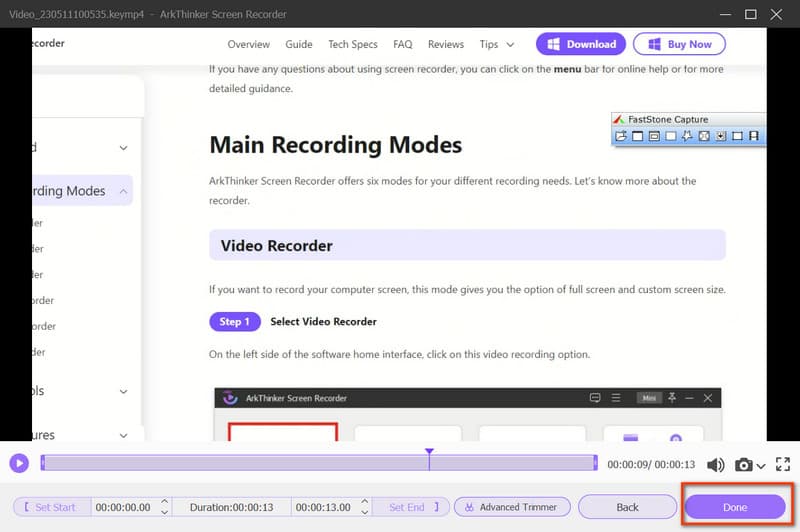The width and height of the screenshot is (800, 532).
Task: Click the purple Download button
Action: 581,44
